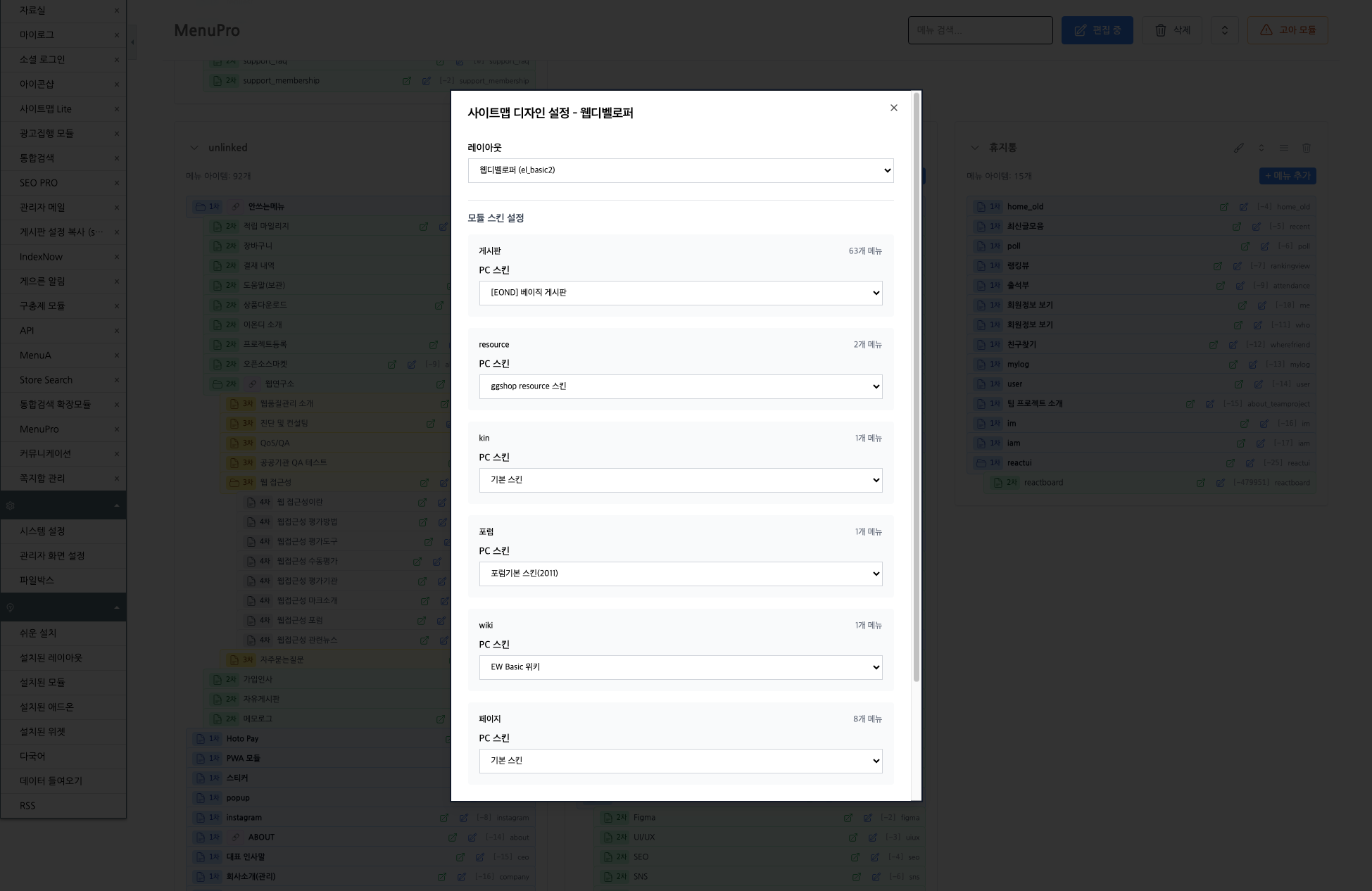Remove 자료실 from sidebar with its × icon

(117, 11)
